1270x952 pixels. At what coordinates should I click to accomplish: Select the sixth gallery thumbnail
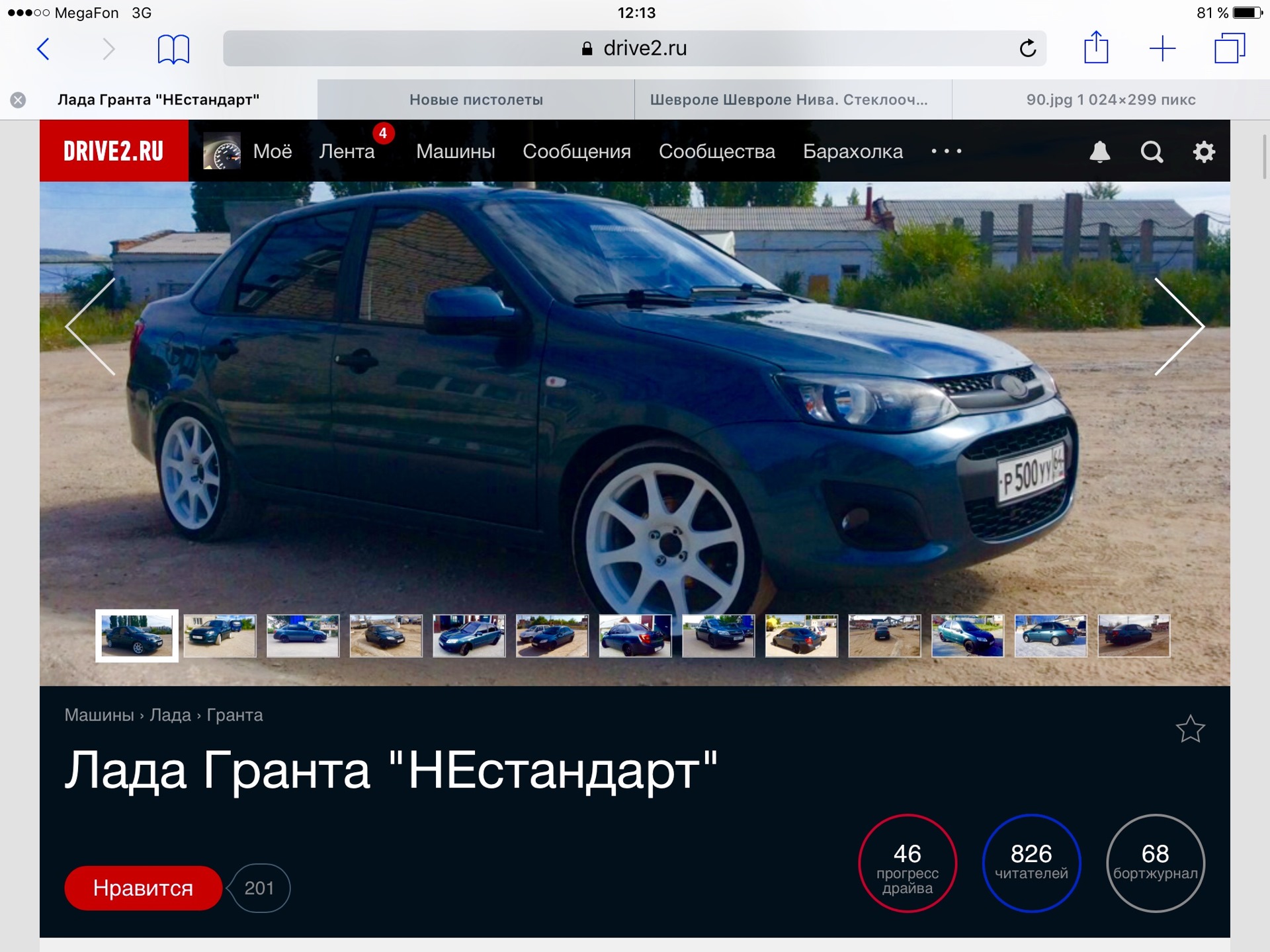(552, 635)
